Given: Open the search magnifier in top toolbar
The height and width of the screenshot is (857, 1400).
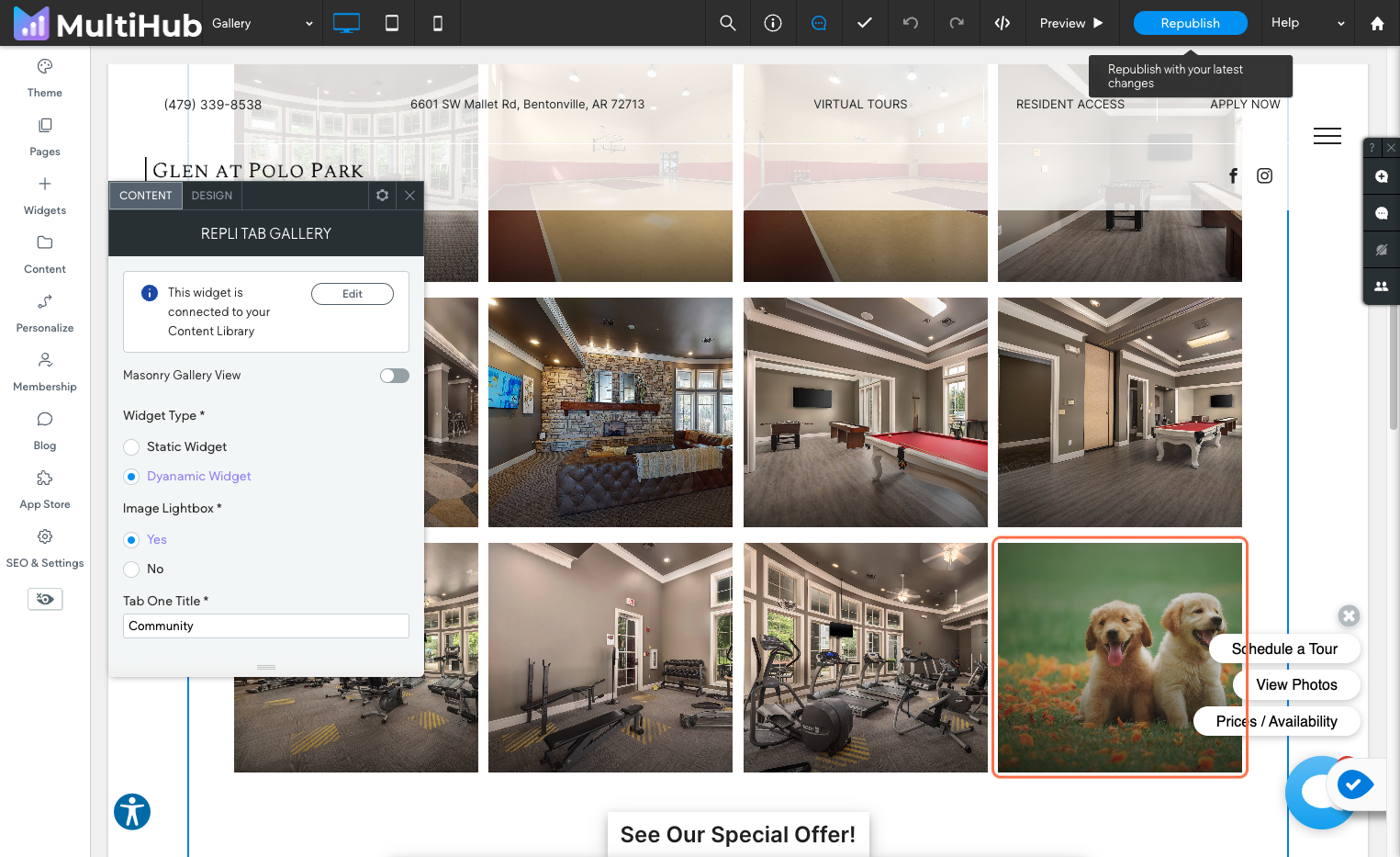Looking at the screenshot, I should tap(728, 23).
